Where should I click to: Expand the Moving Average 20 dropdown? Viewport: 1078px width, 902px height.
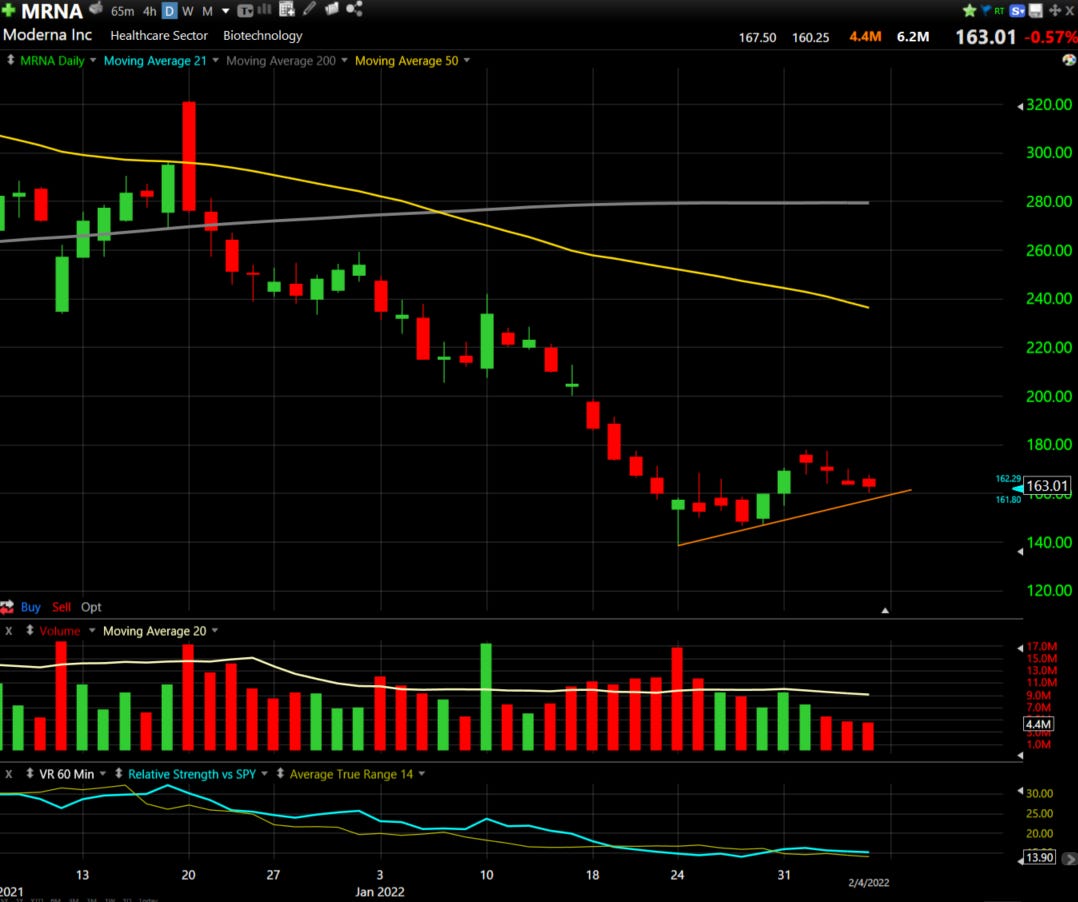(214, 630)
